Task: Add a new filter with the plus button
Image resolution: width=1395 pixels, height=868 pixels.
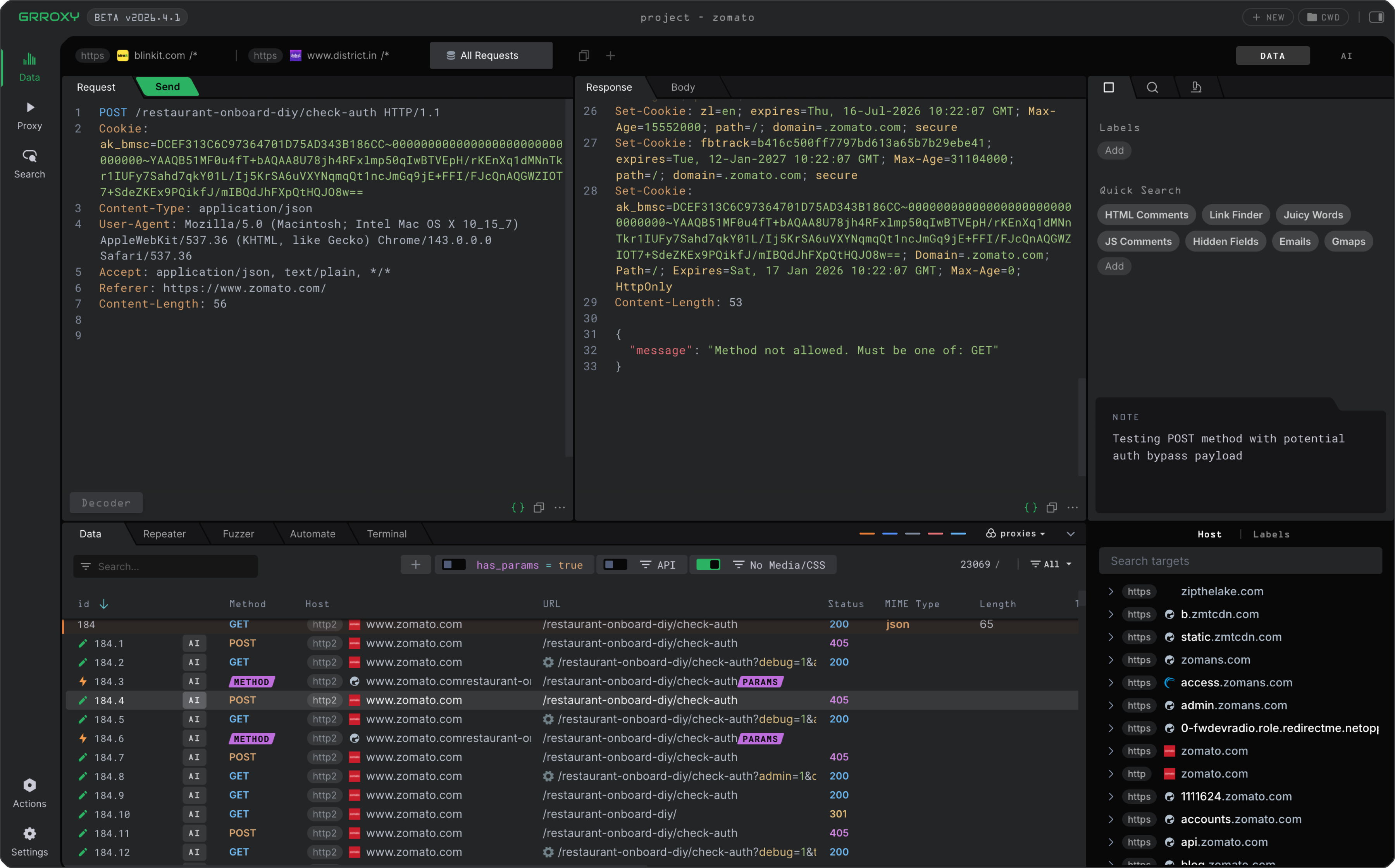Action: coord(416,565)
